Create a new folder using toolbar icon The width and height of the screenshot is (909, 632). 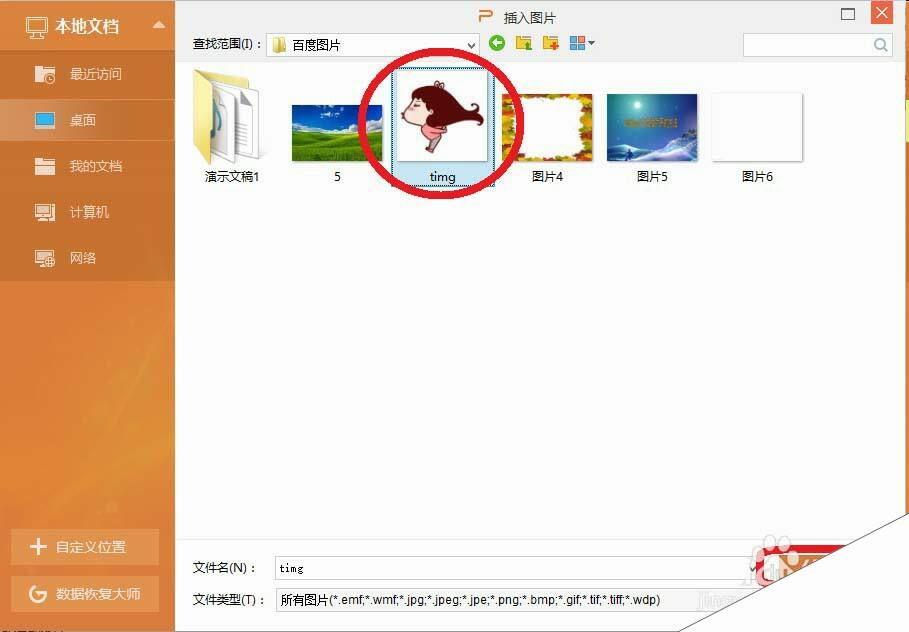549,44
